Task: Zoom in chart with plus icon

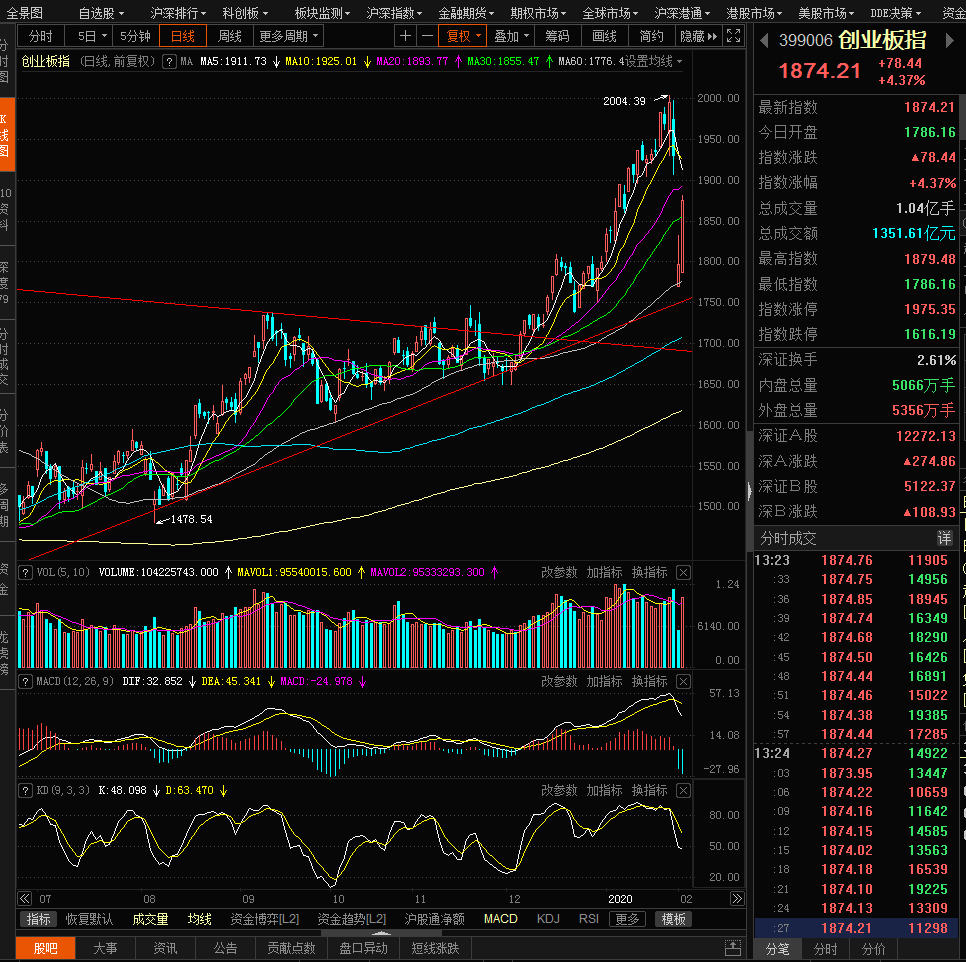Action: click(x=405, y=36)
